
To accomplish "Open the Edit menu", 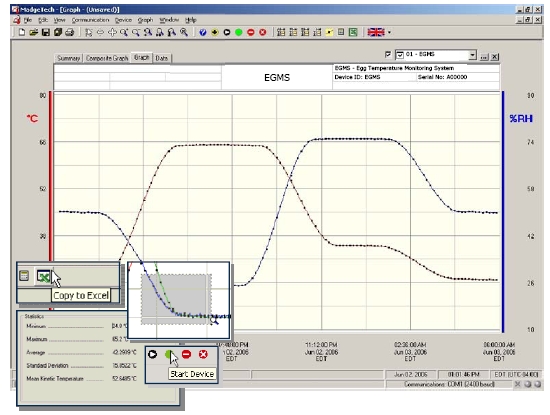I will coord(43,20).
